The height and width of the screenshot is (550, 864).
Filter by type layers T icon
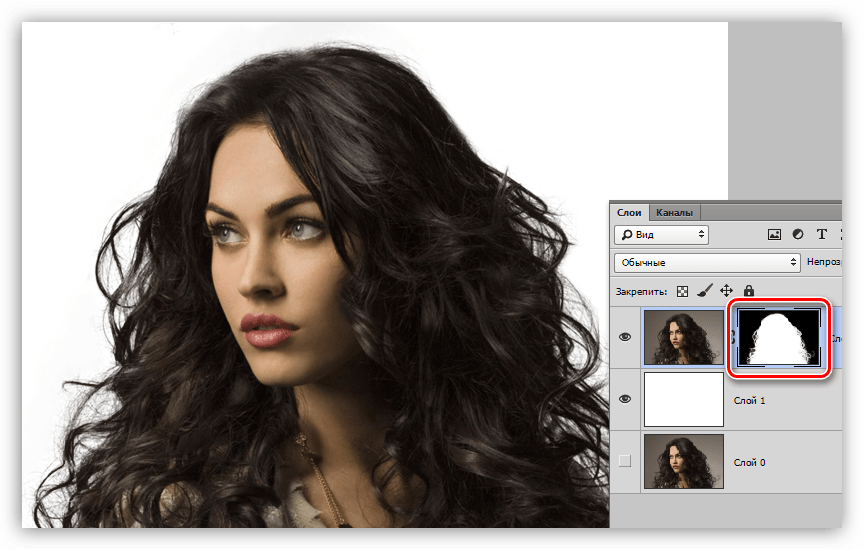click(x=822, y=235)
